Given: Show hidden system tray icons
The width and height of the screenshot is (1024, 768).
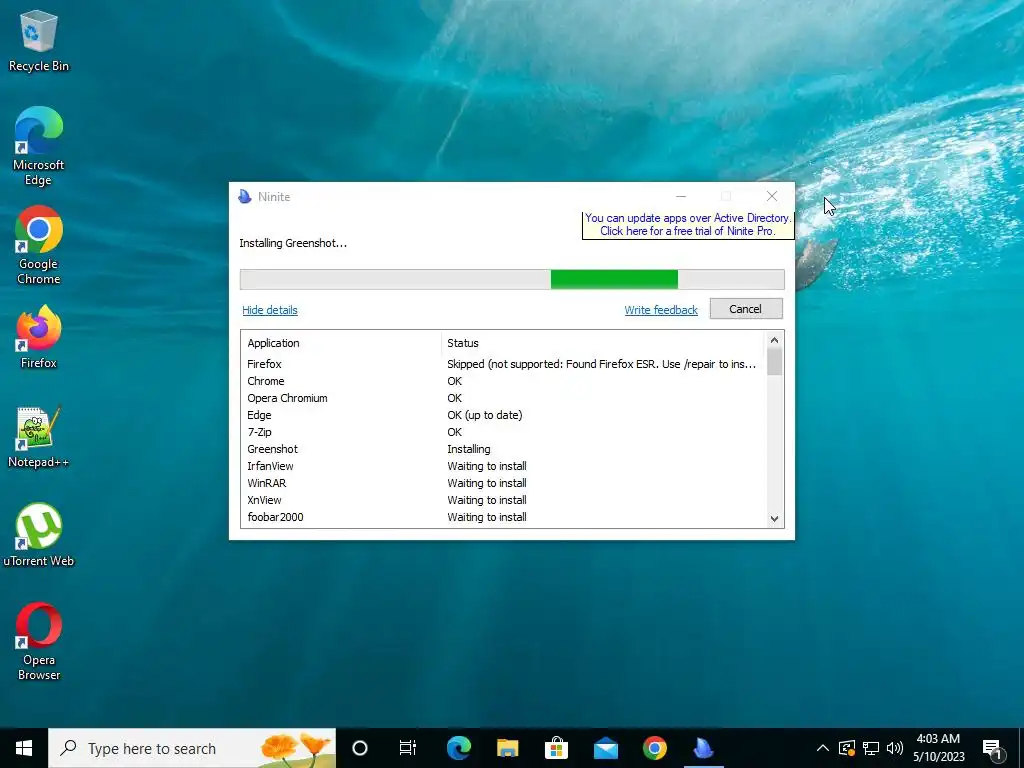Looking at the screenshot, I should (x=823, y=748).
